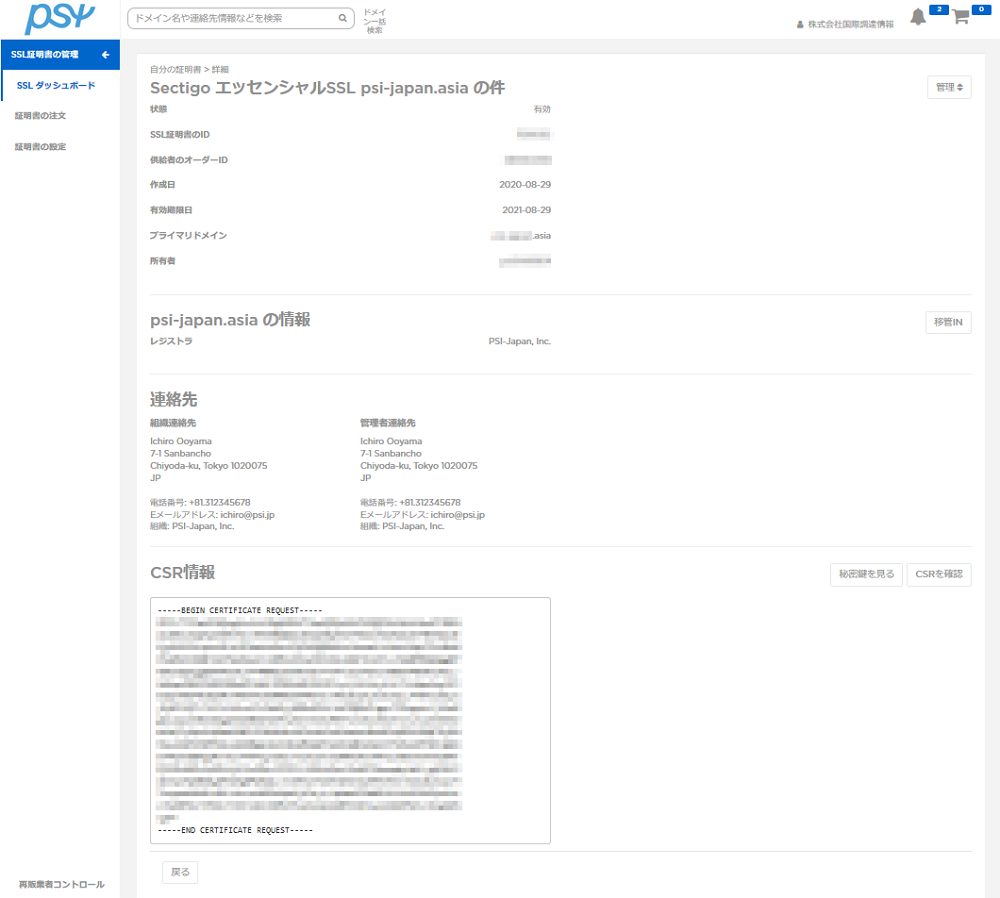Click the 移管IN button
Screen dimensions: 1000x898
(x=948, y=322)
